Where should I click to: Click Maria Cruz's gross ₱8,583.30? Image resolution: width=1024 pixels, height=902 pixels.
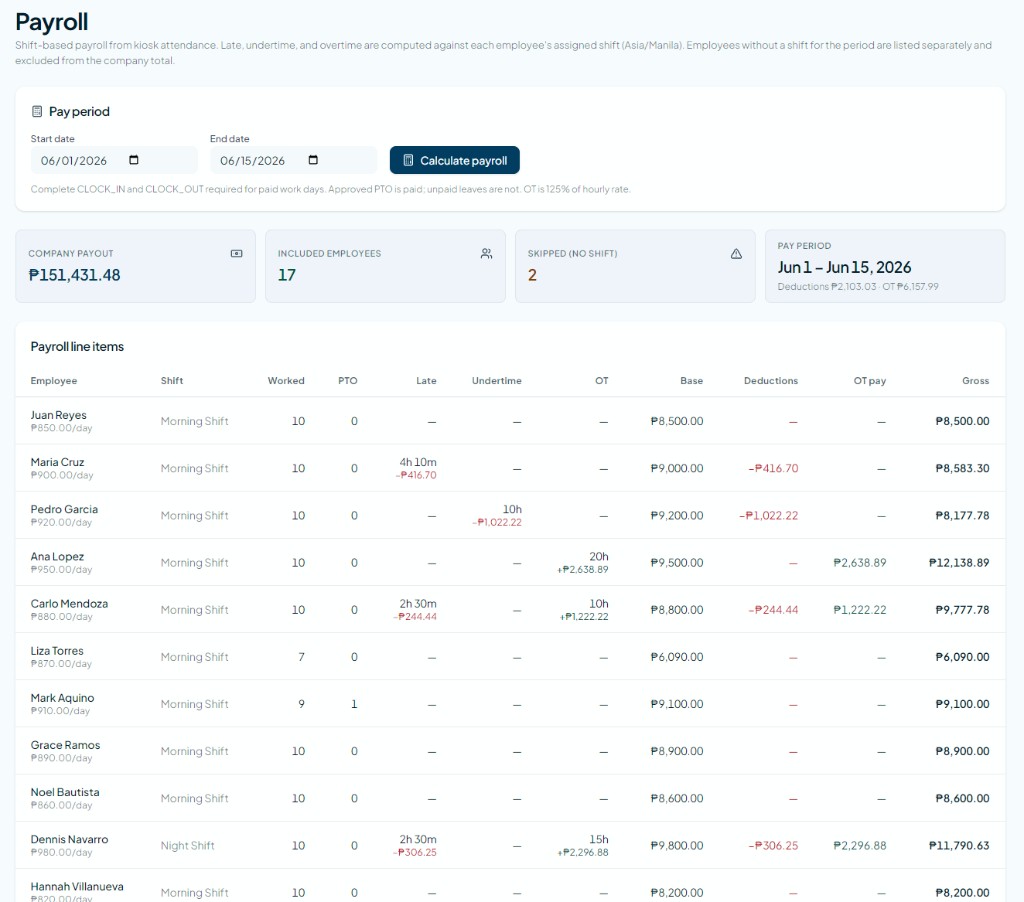point(962,468)
